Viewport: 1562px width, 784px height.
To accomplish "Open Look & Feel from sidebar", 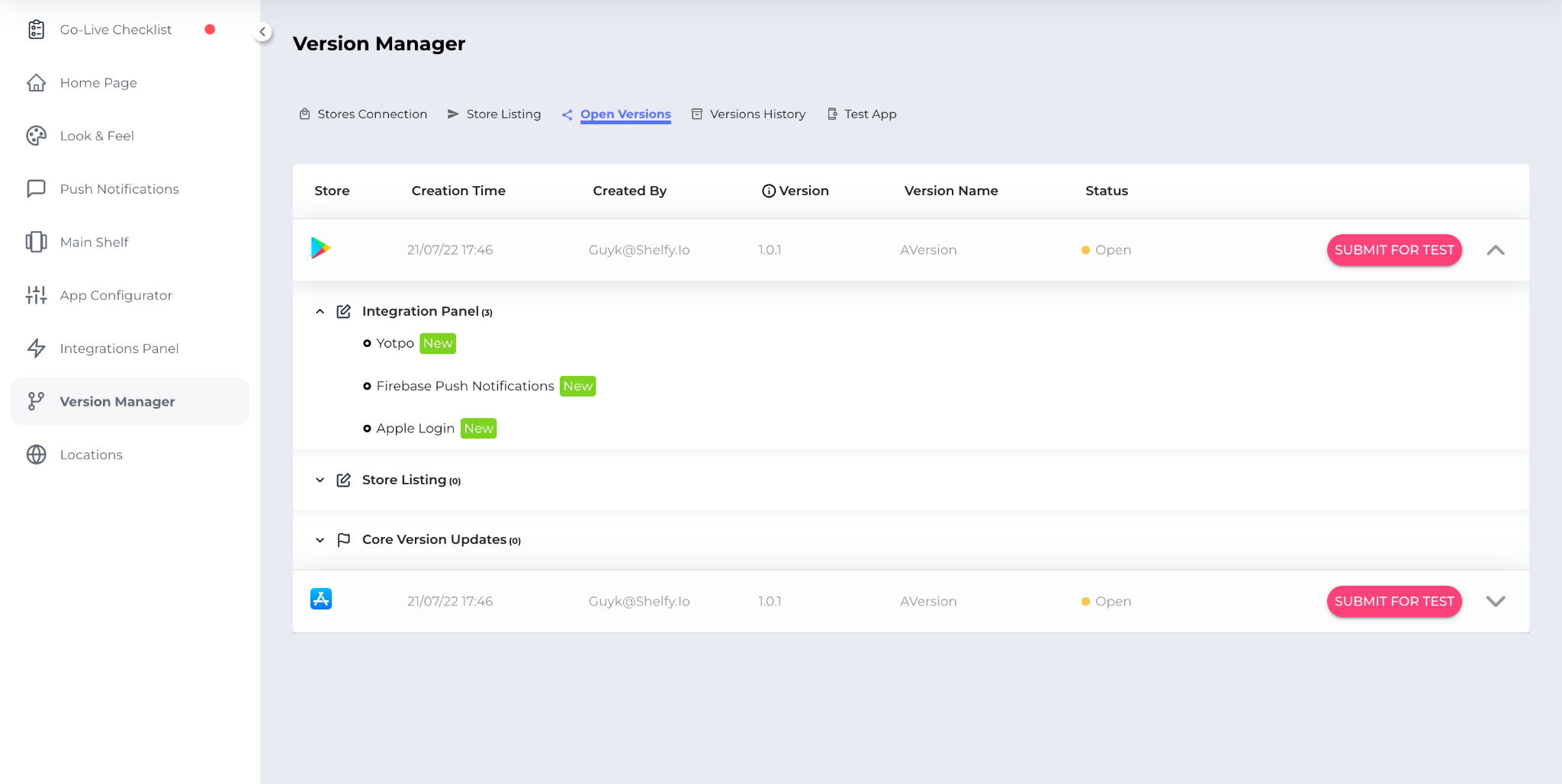I will [97, 136].
